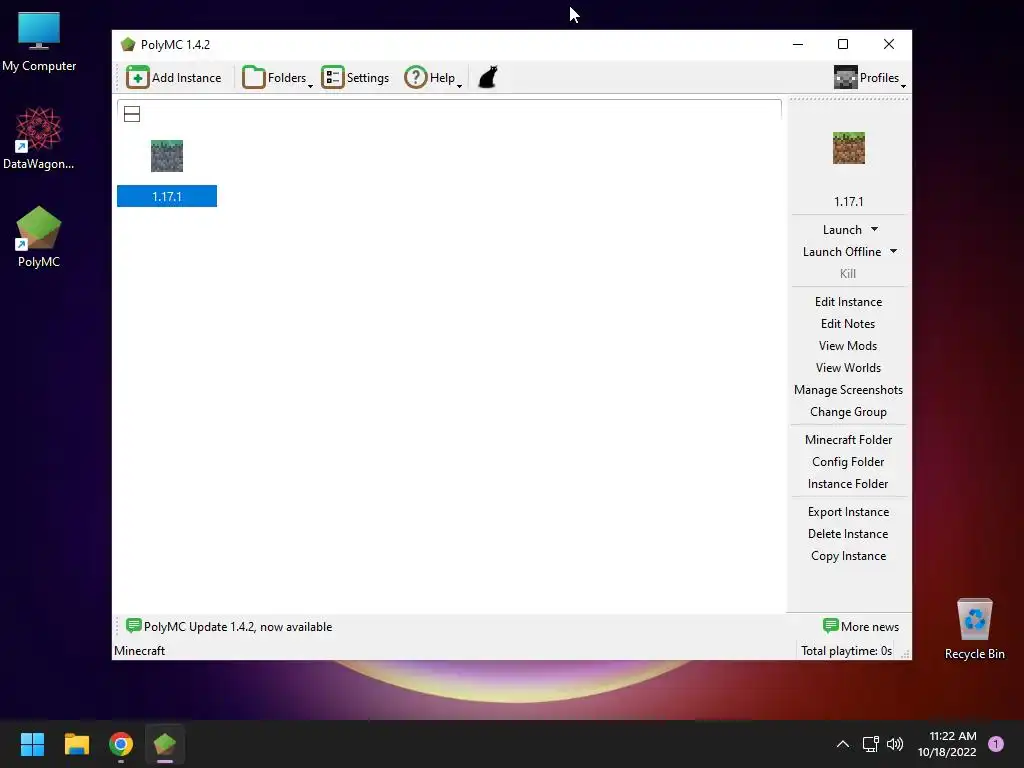Click the green speech bubble news icon next to the update text
Viewport: 1024px width, 768px height.
(133, 626)
